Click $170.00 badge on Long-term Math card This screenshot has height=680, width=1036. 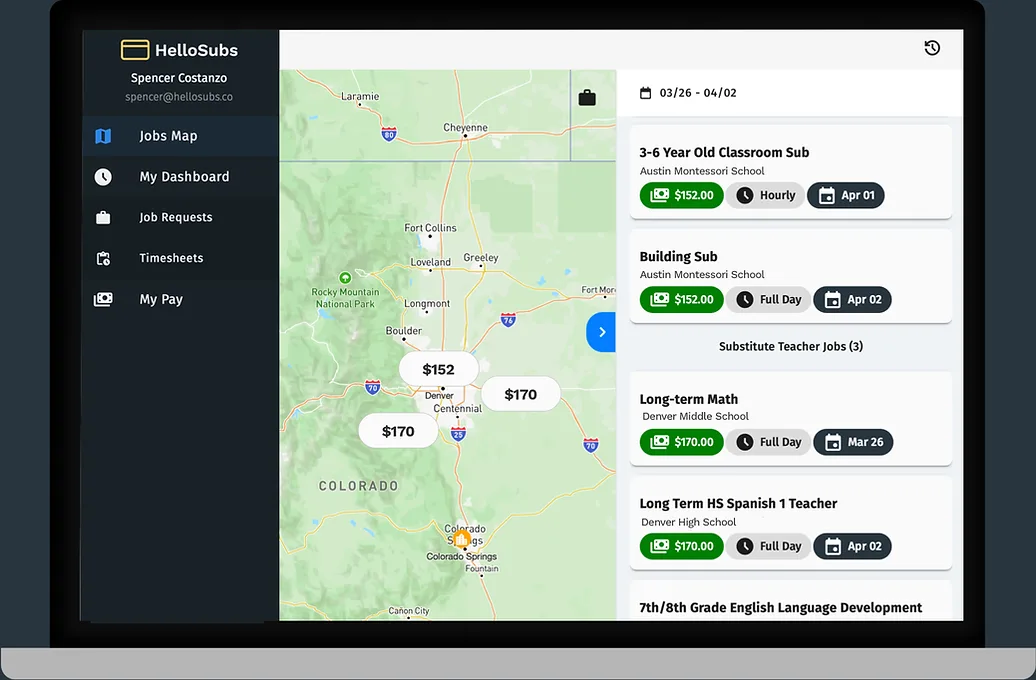coord(682,442)
